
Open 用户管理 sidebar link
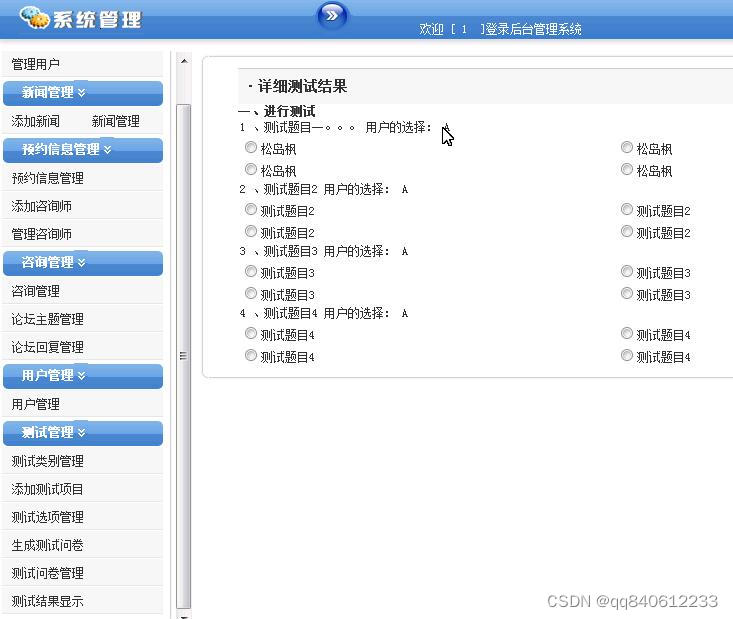click(36, 404)
